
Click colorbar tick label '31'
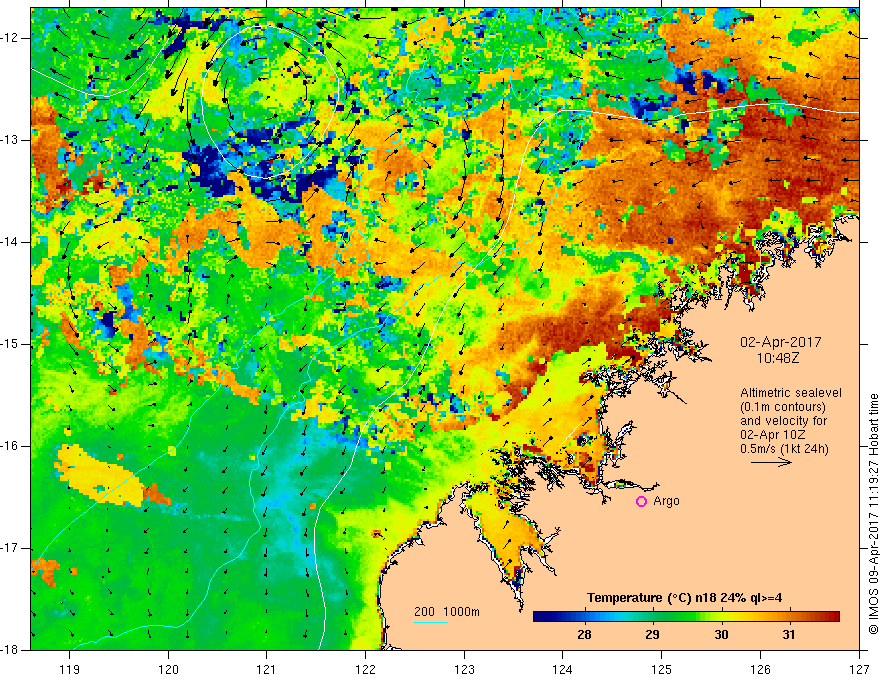coord(789,635)
